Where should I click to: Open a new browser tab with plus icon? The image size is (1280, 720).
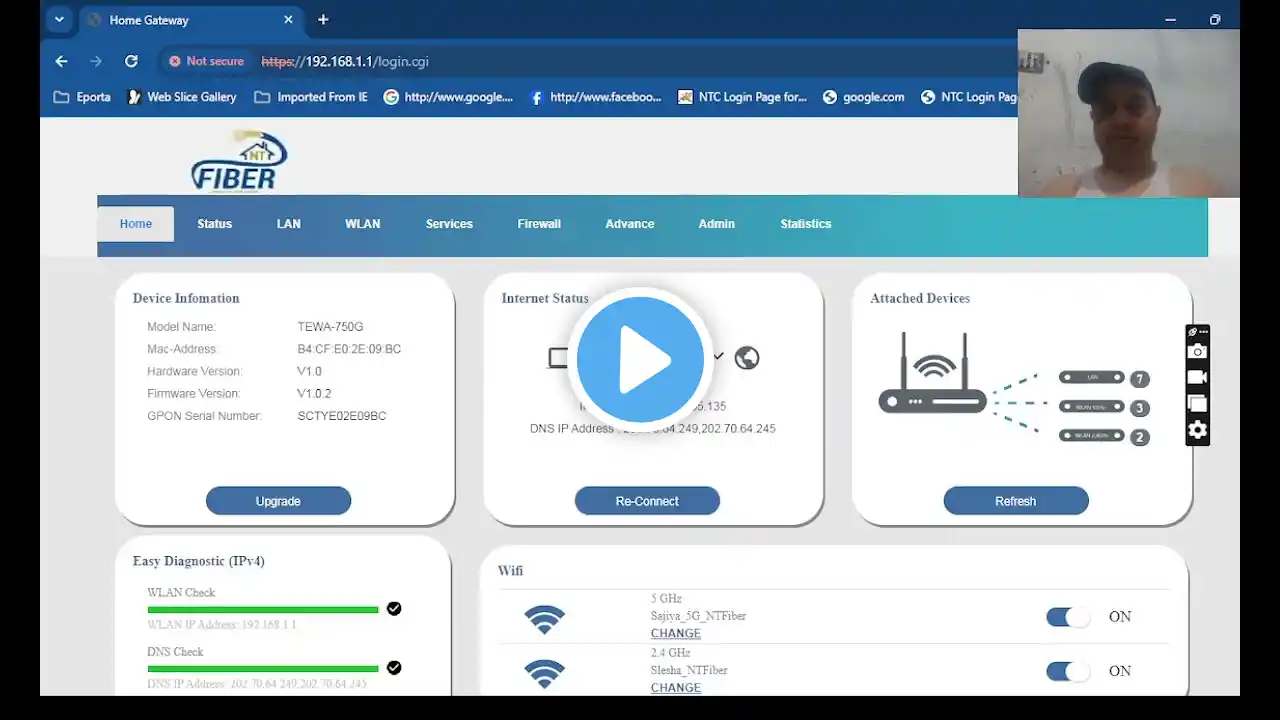pyautogui.click(x=323, y=20)
